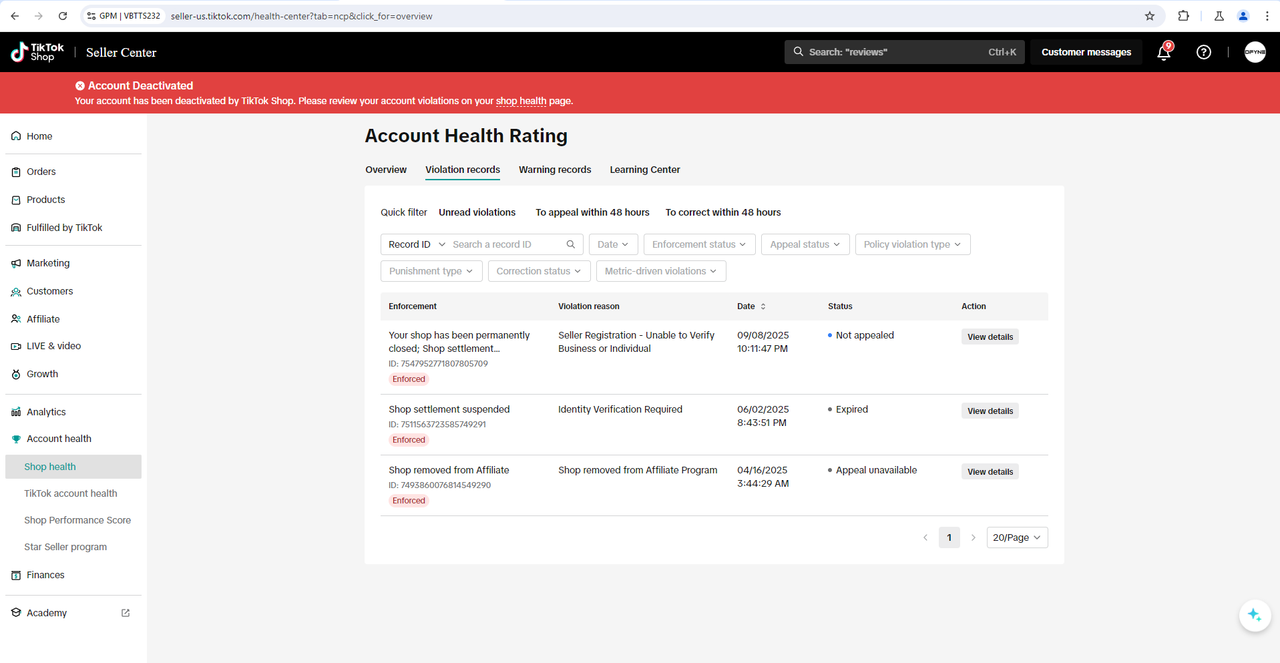Click the browser forward arrow

tap(39, 16)
